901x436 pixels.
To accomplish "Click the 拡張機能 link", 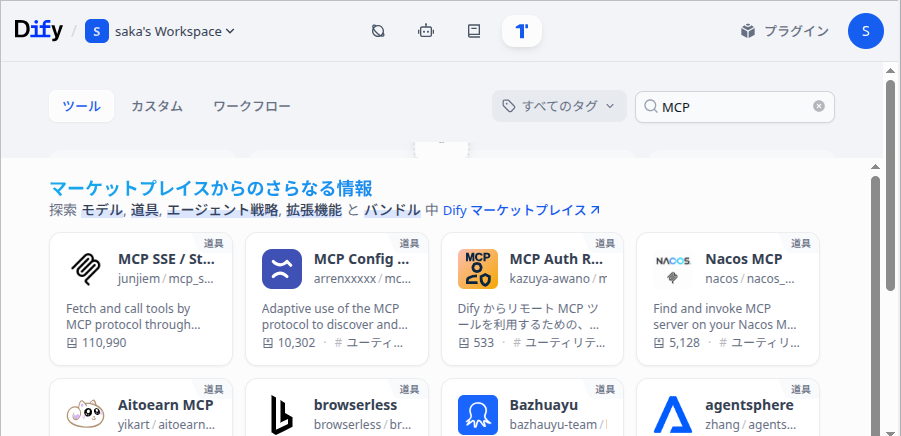I will [x=314, y=210].
